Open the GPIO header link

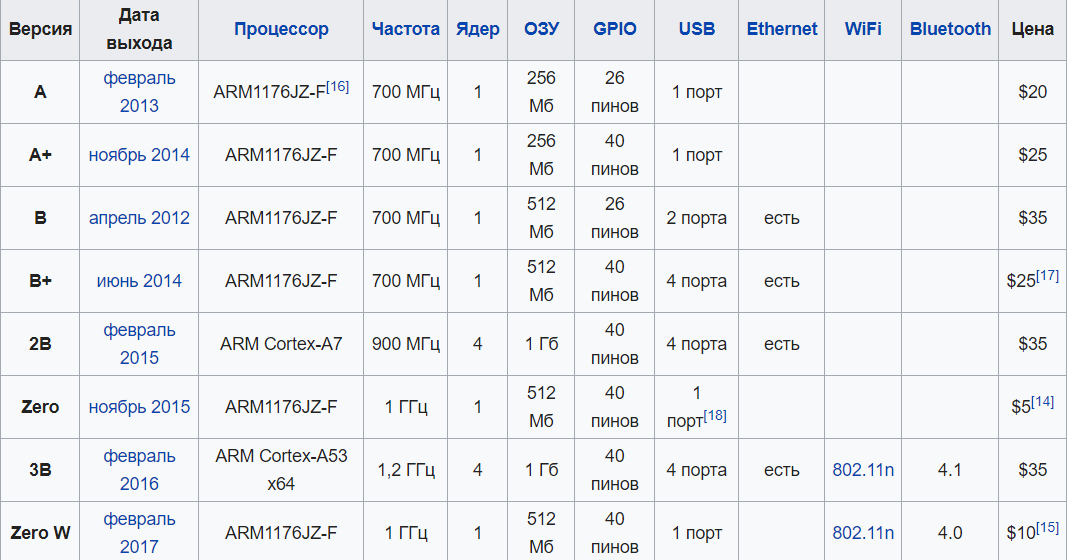(x=614, y=29)
